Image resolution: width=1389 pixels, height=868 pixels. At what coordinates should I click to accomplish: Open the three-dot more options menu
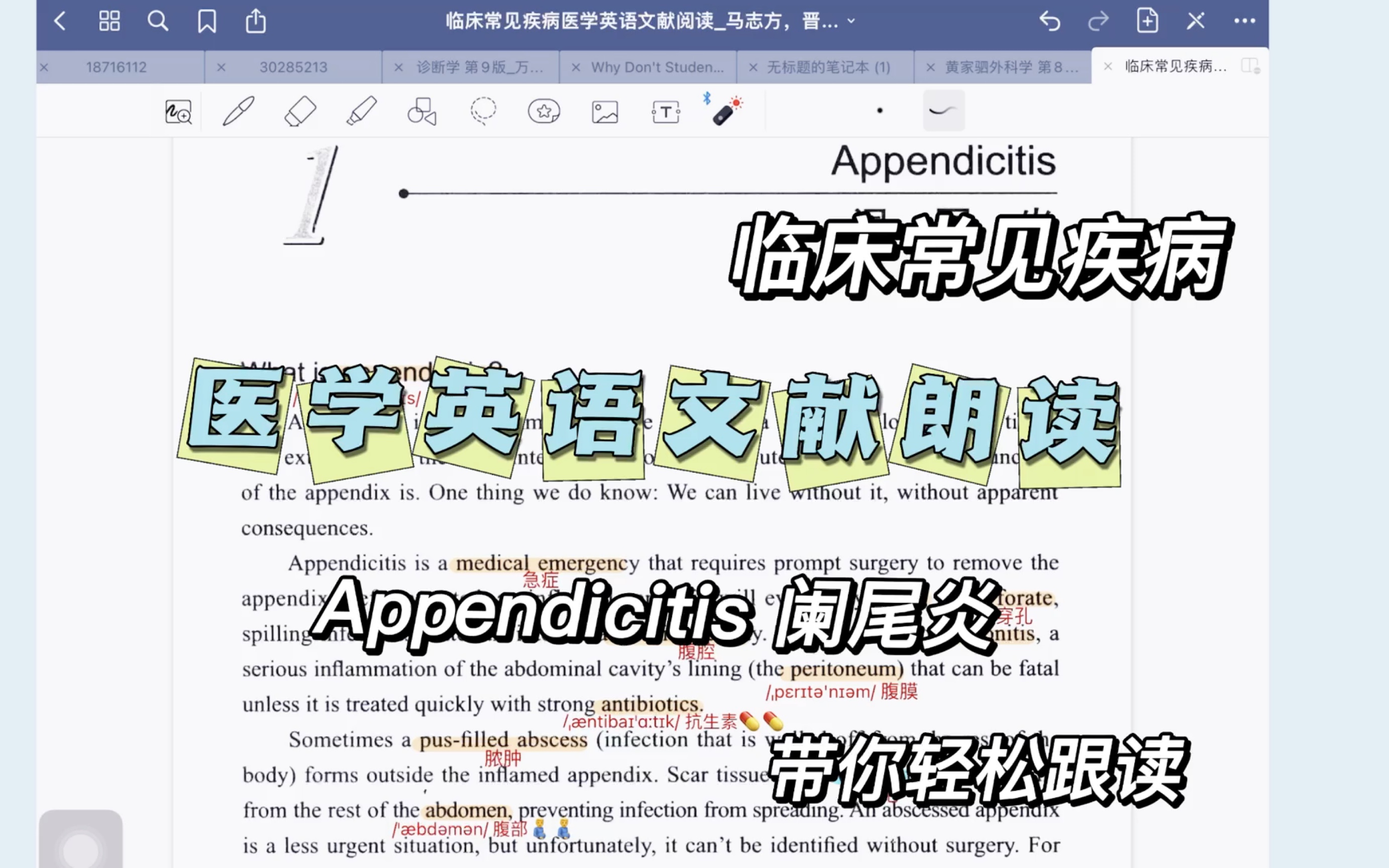pyautogui.click(x=1244, y=21)
